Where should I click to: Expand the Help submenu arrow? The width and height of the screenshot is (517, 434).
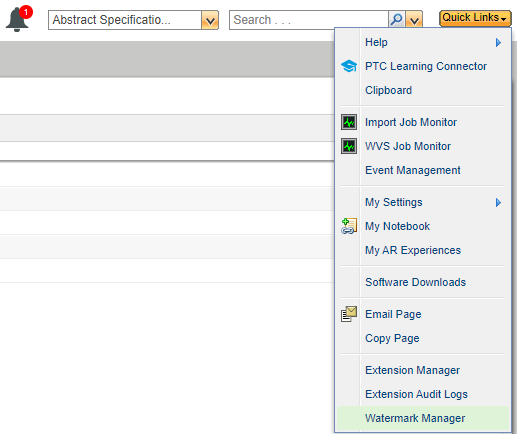[498, 42]
